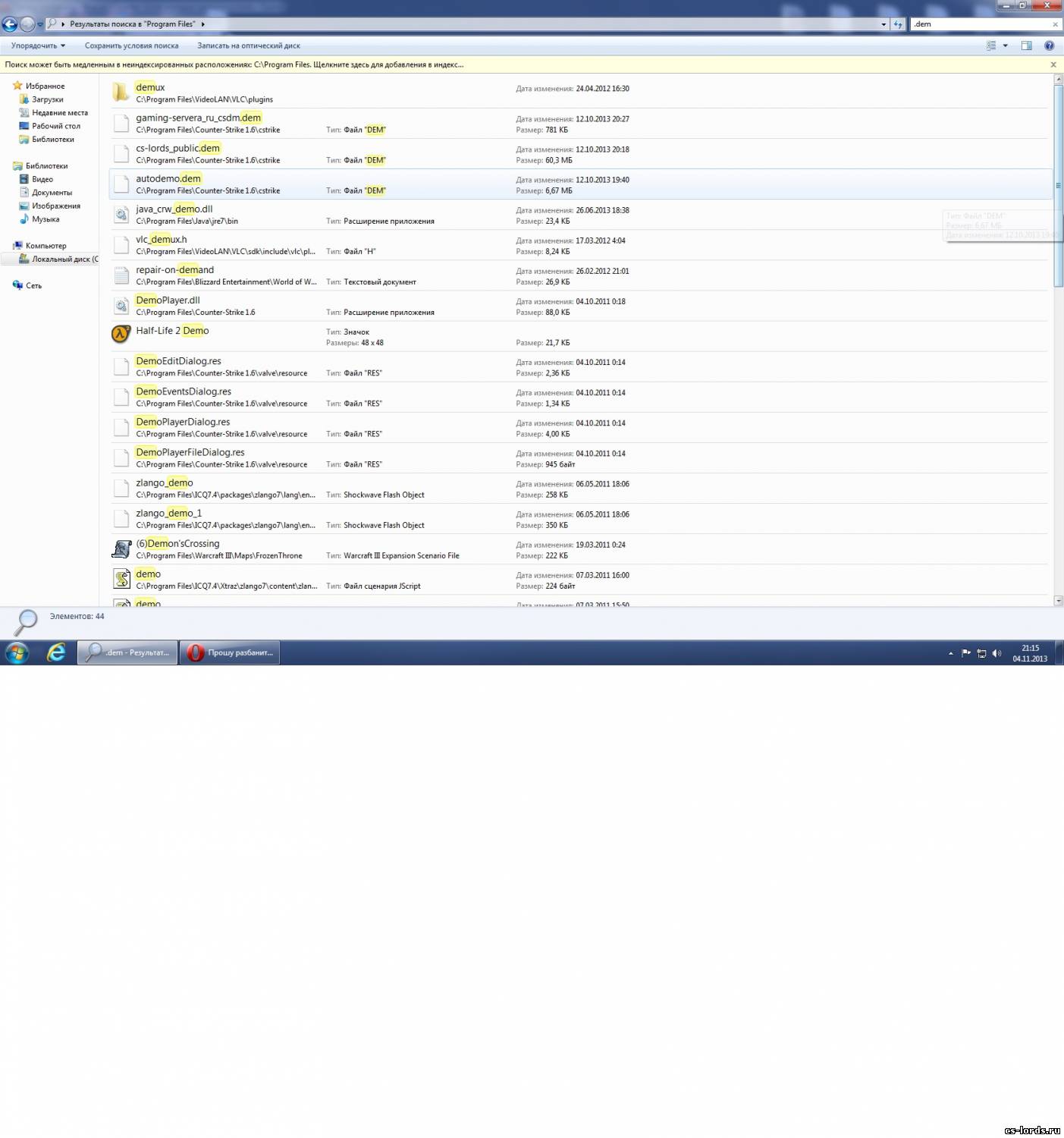Image resolution: width=1064 pixels, height=1138 pixels.
Task: Click the autodemo.dem file icon
Action: coord(121,184)
